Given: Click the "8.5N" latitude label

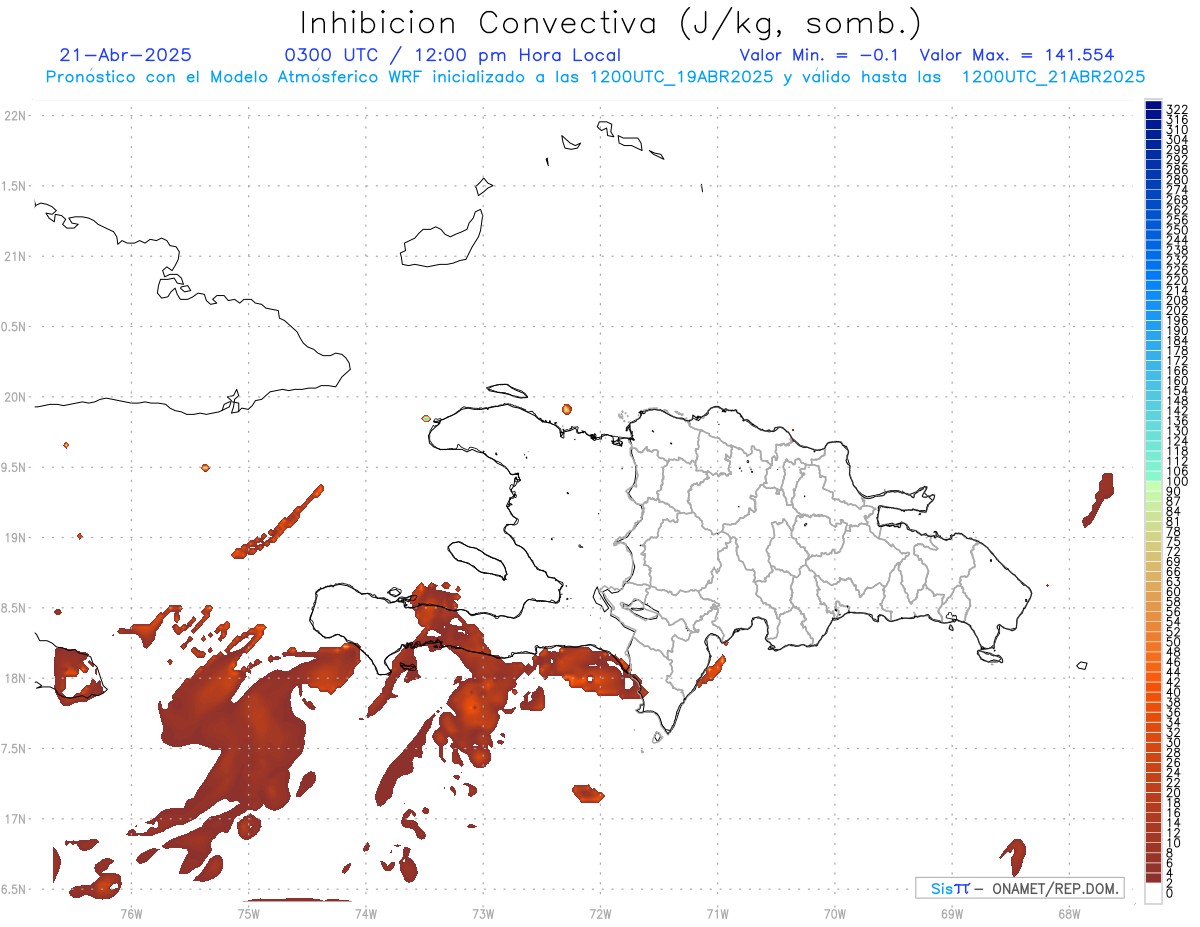Looking at the screenshot, I should (x=14, y=608).
